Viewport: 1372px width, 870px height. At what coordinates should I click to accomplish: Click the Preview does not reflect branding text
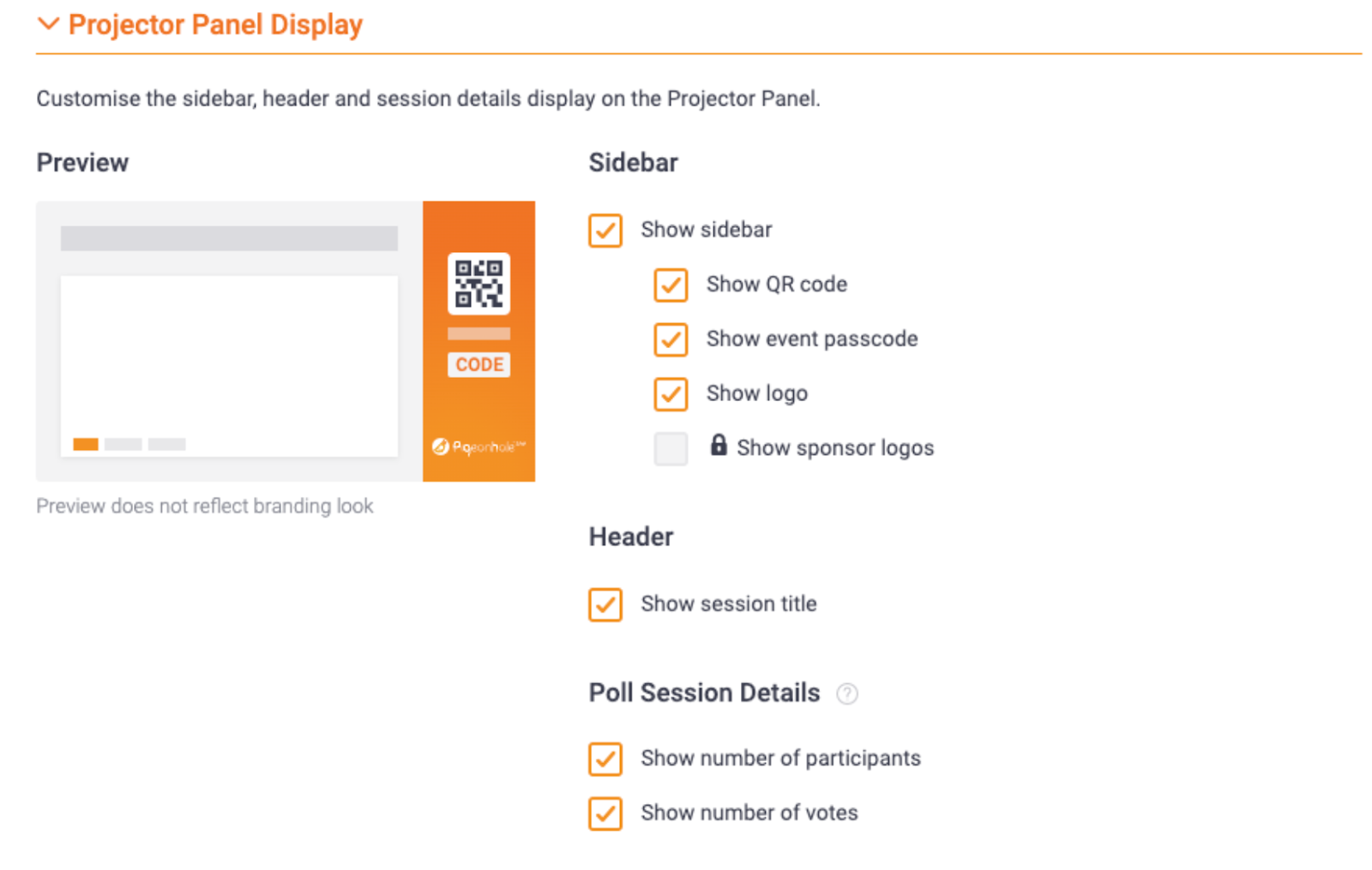[204, 506]
